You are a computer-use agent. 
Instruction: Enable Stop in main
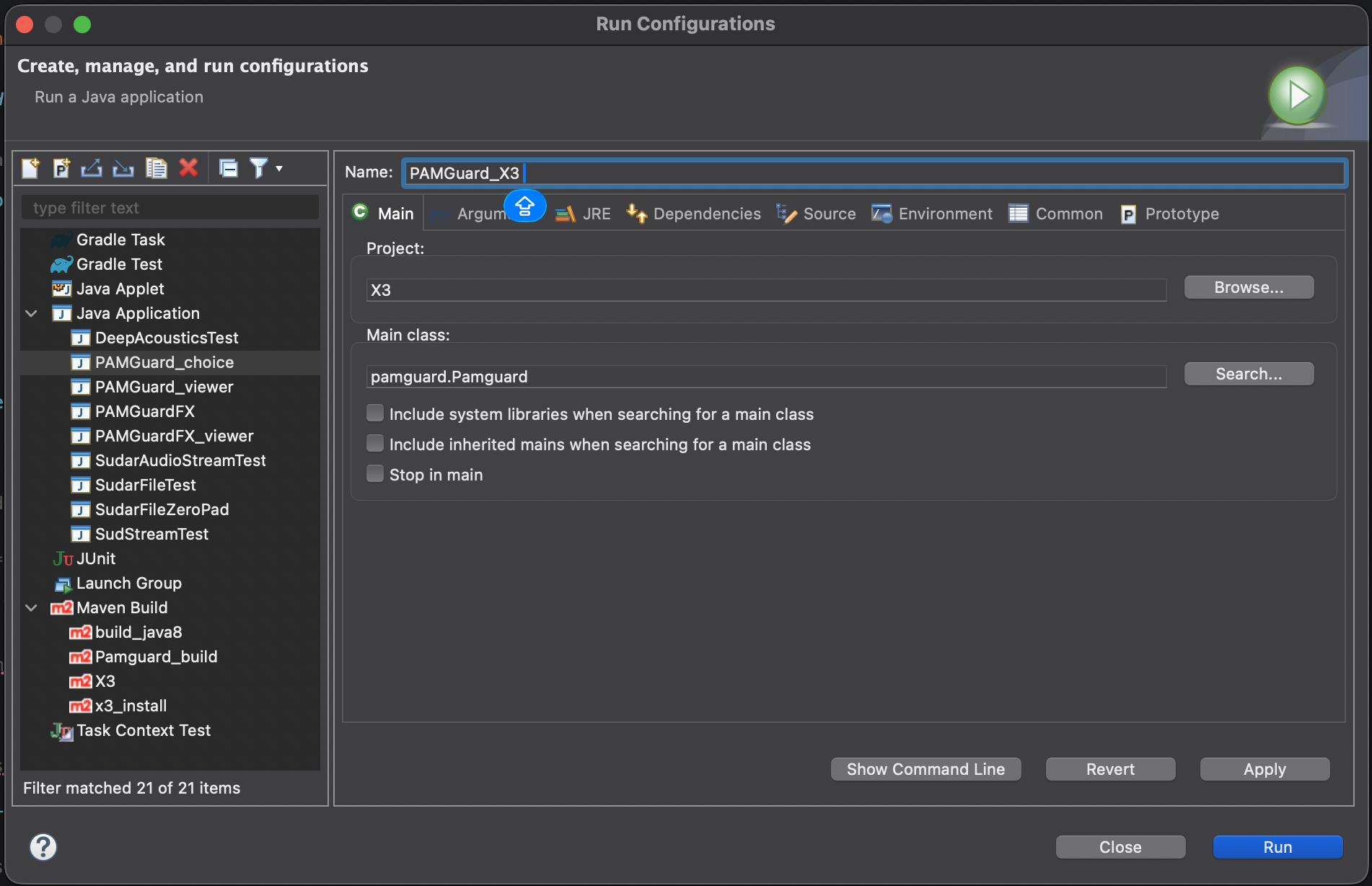pos(375,473)
